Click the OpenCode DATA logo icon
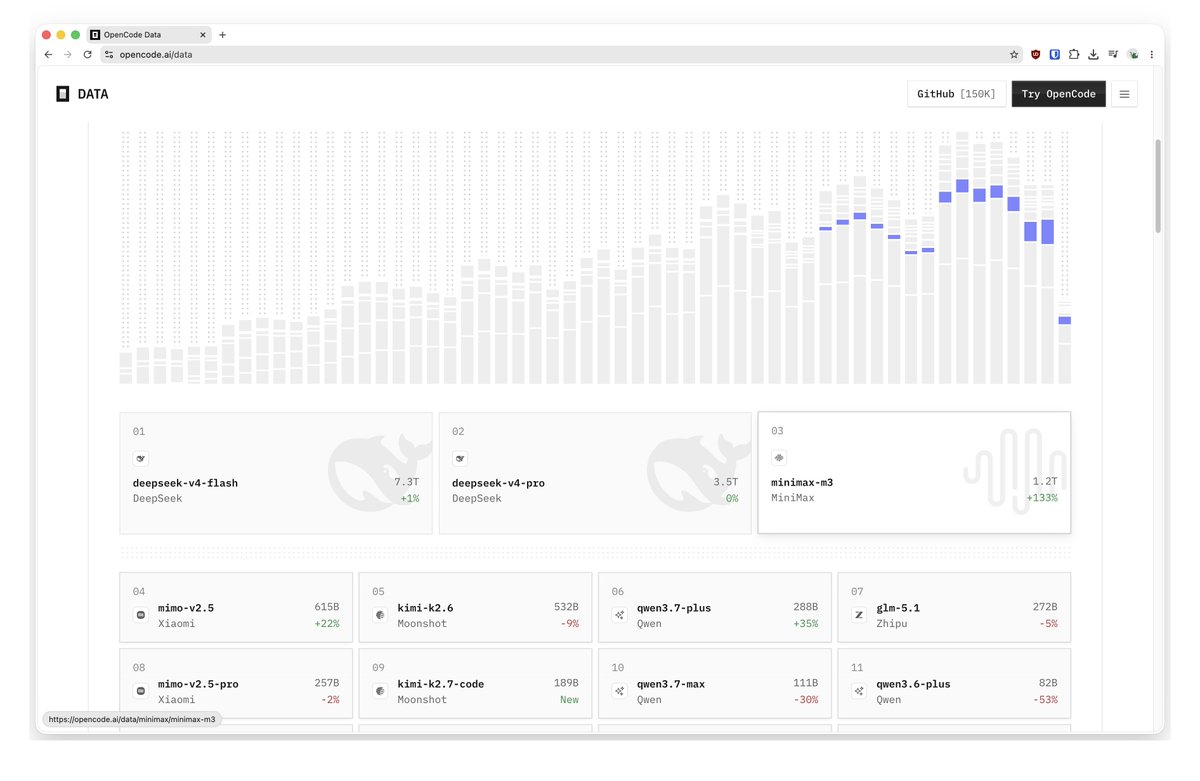Viewport: 1200px width, 781px height. (63, 94)
